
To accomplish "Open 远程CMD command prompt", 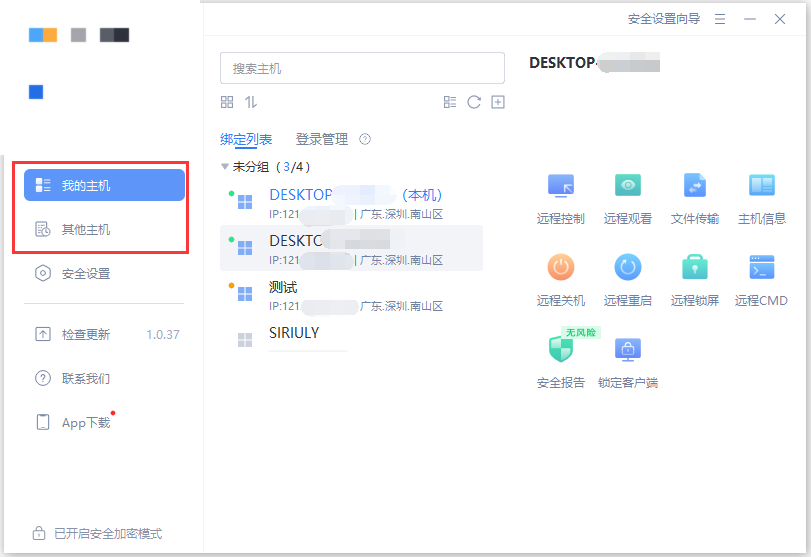I will 761,280.
